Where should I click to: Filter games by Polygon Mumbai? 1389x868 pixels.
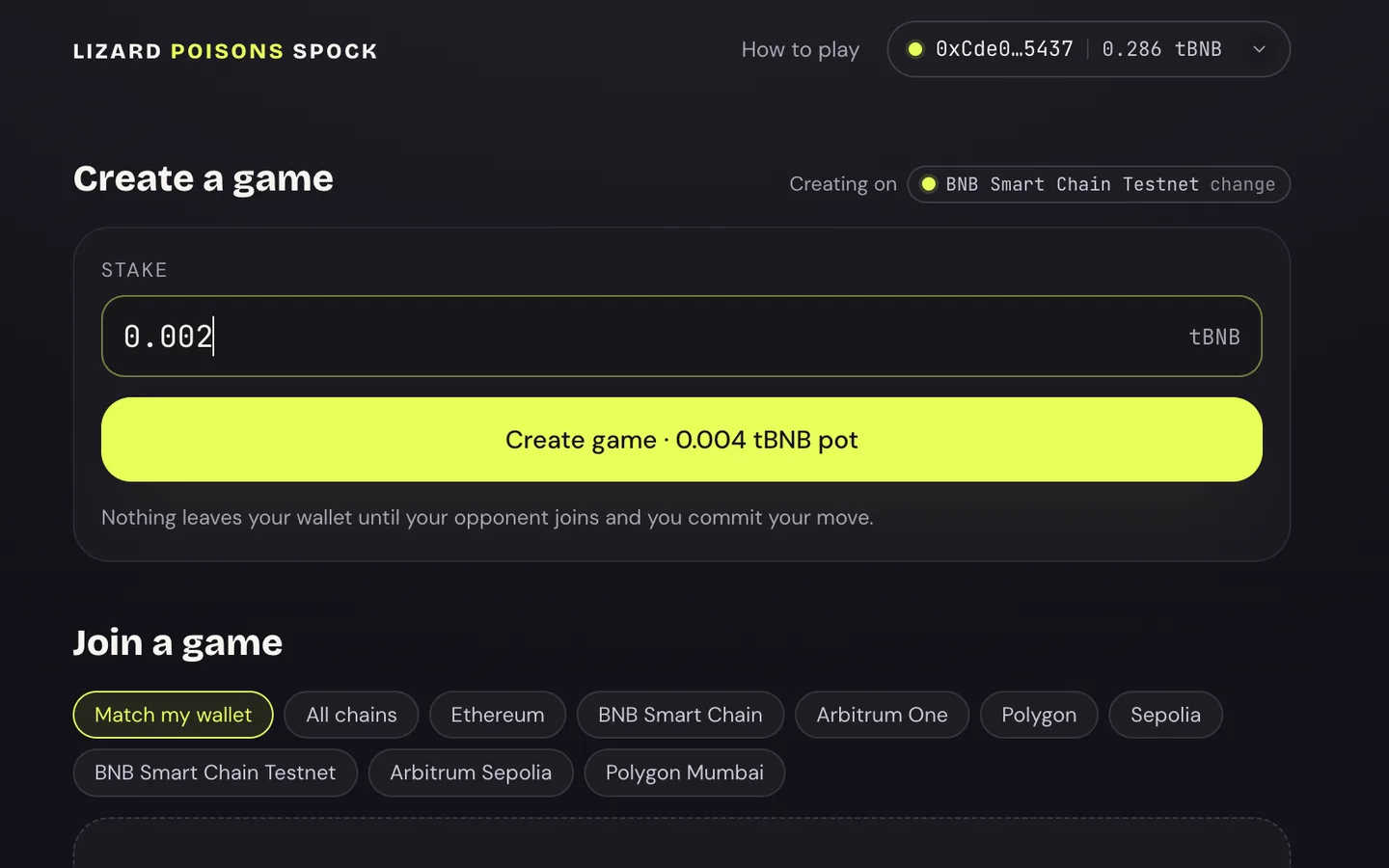coord(685,773)
